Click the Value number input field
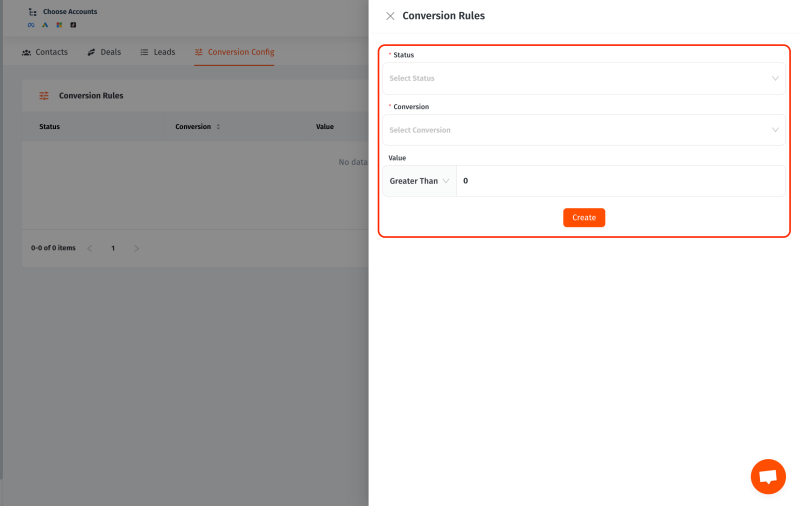800x506 pixels. point(620,181)
